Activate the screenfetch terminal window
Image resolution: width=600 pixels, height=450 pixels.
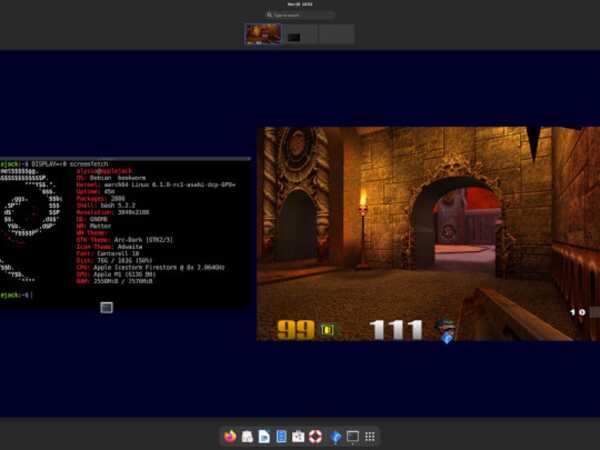tap(125, 232)
